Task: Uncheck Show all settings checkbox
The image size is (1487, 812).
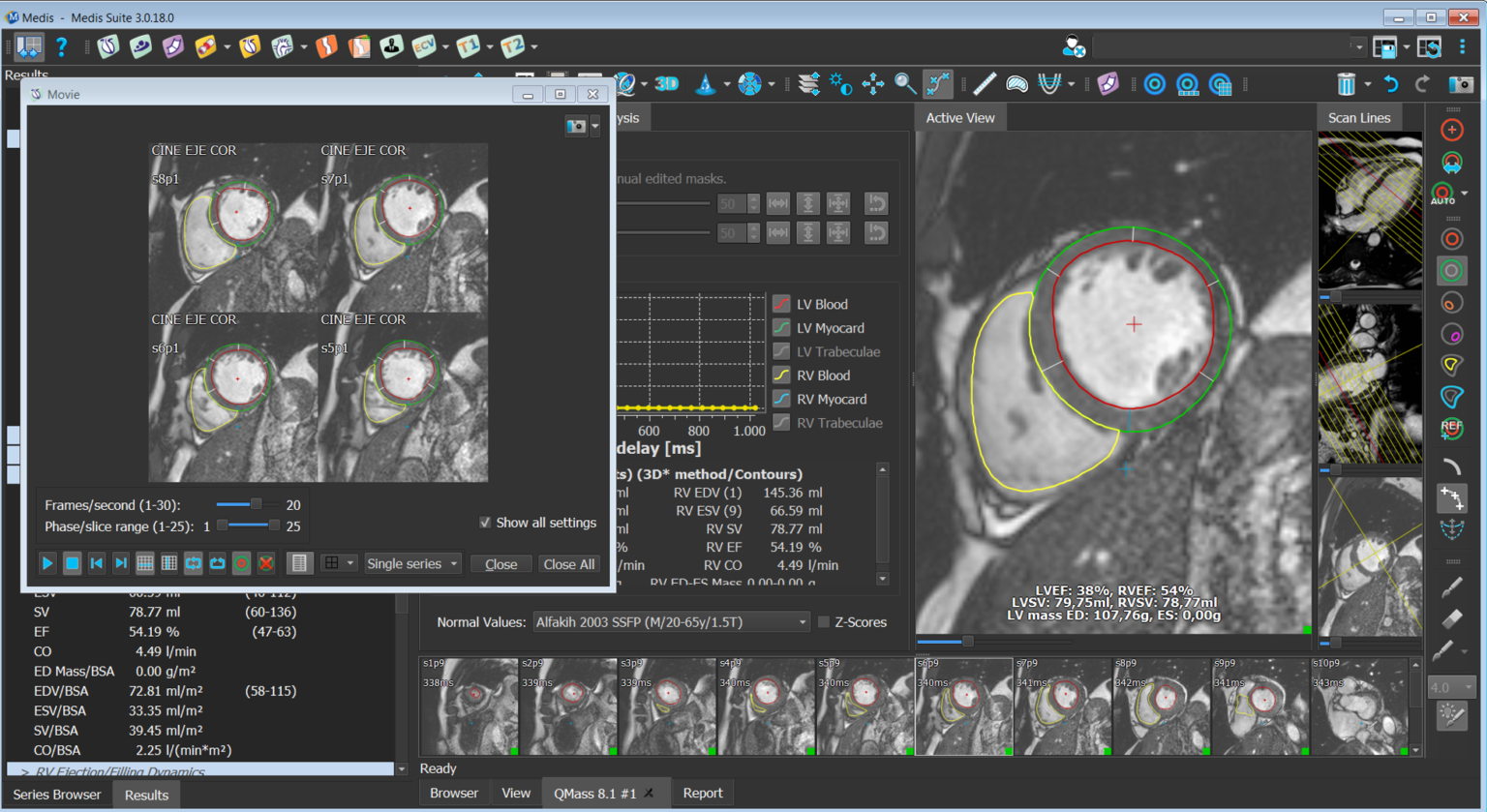Action: click(485, 523)
